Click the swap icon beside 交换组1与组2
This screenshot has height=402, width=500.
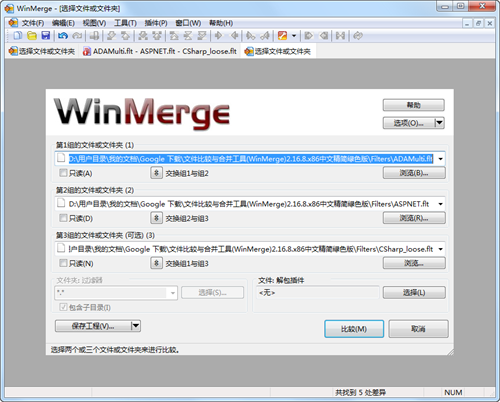pyautogui.click(x=156, y=173)
